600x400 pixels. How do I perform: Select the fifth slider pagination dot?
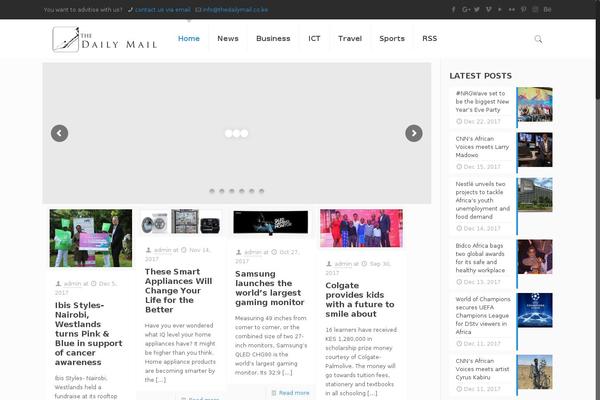click(x=251, y=191)
